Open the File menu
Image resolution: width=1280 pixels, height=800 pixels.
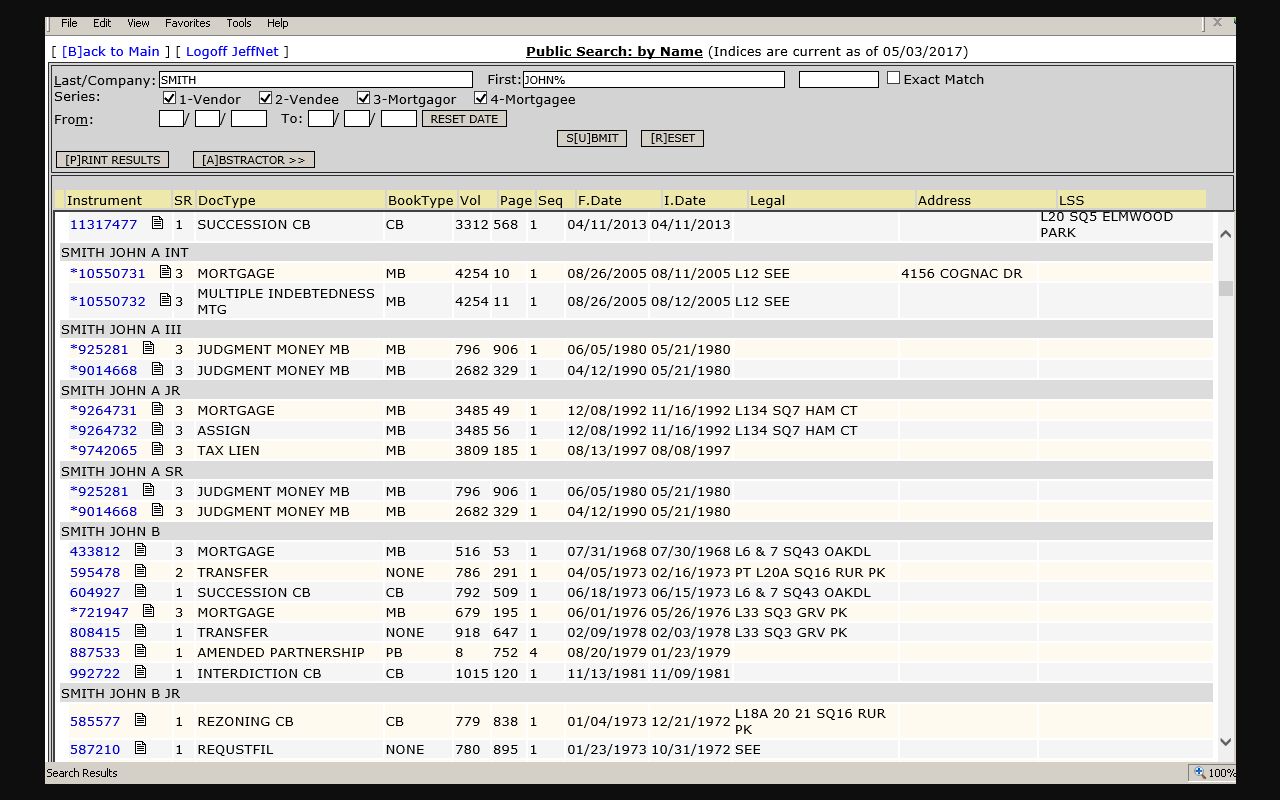[x=69, y=23]
